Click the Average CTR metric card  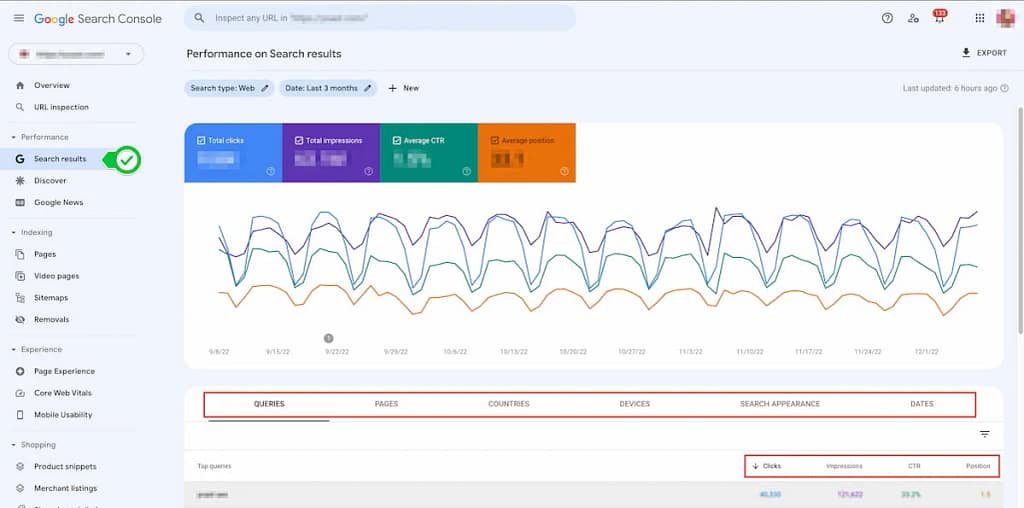click(428, 153)
